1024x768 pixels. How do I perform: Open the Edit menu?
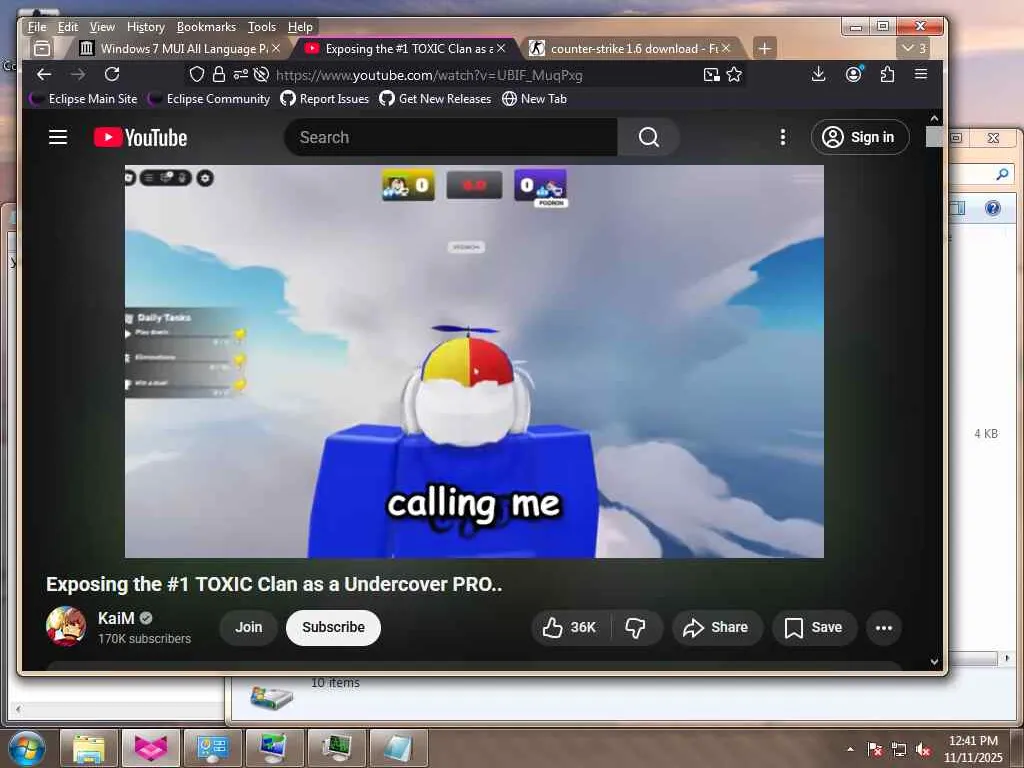coord(68,27)
